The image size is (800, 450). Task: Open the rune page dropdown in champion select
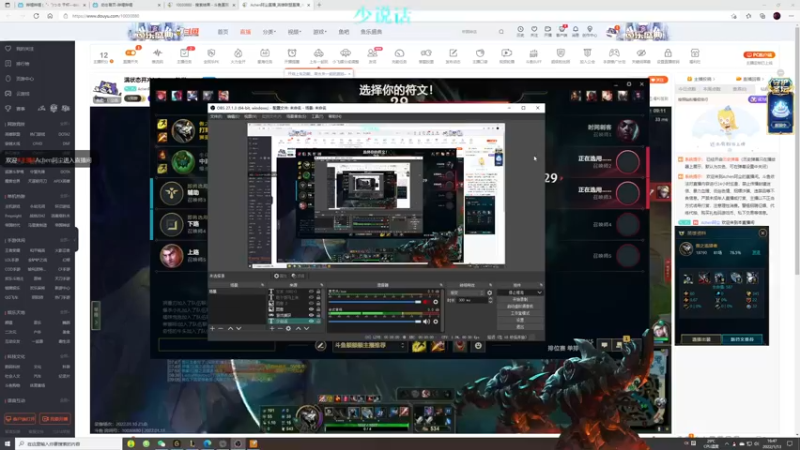click(370, 345)
